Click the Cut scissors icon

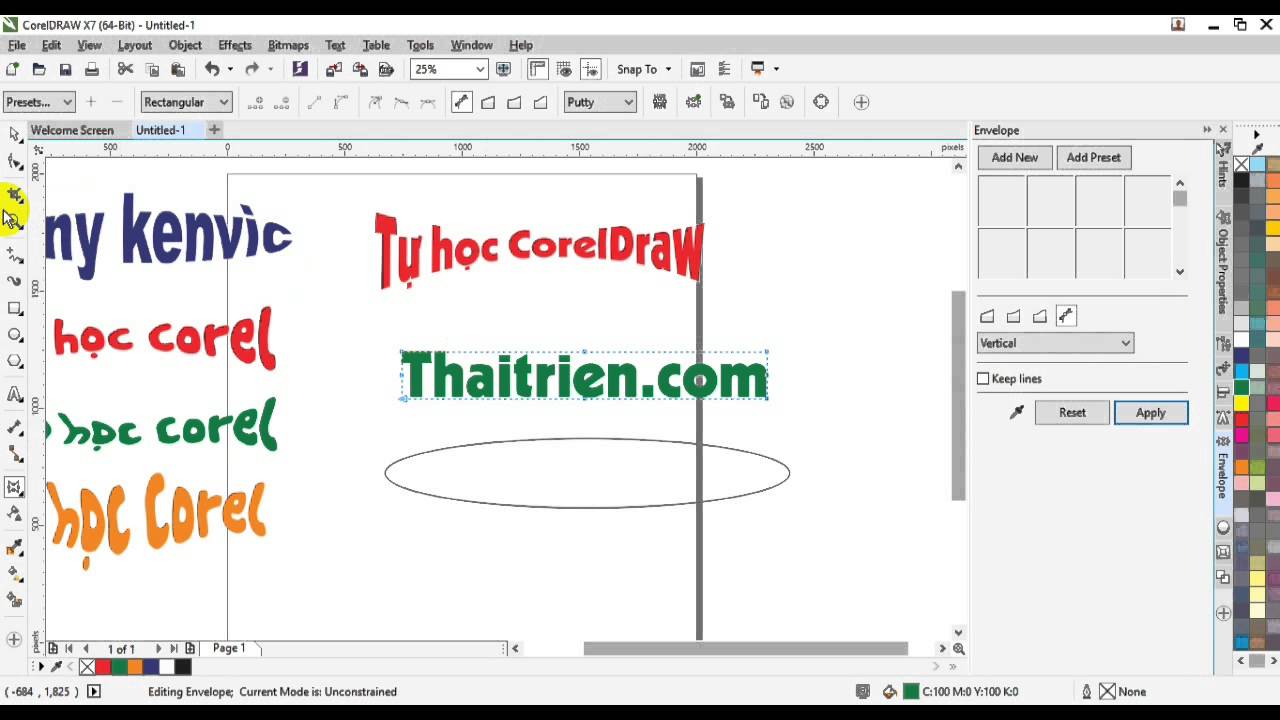tap(125, 69)
